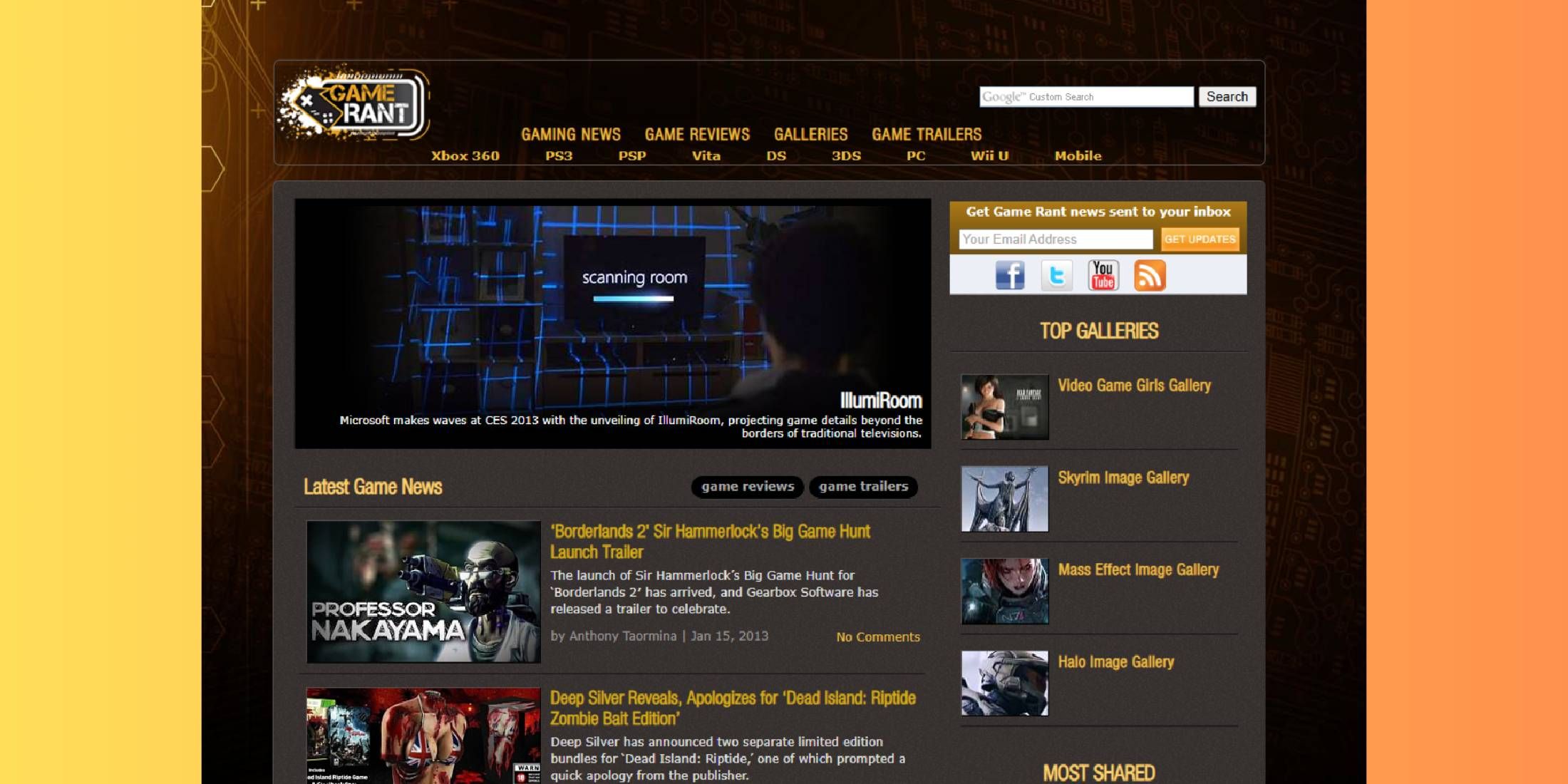Select the 3DS platform link

(846, 156)
